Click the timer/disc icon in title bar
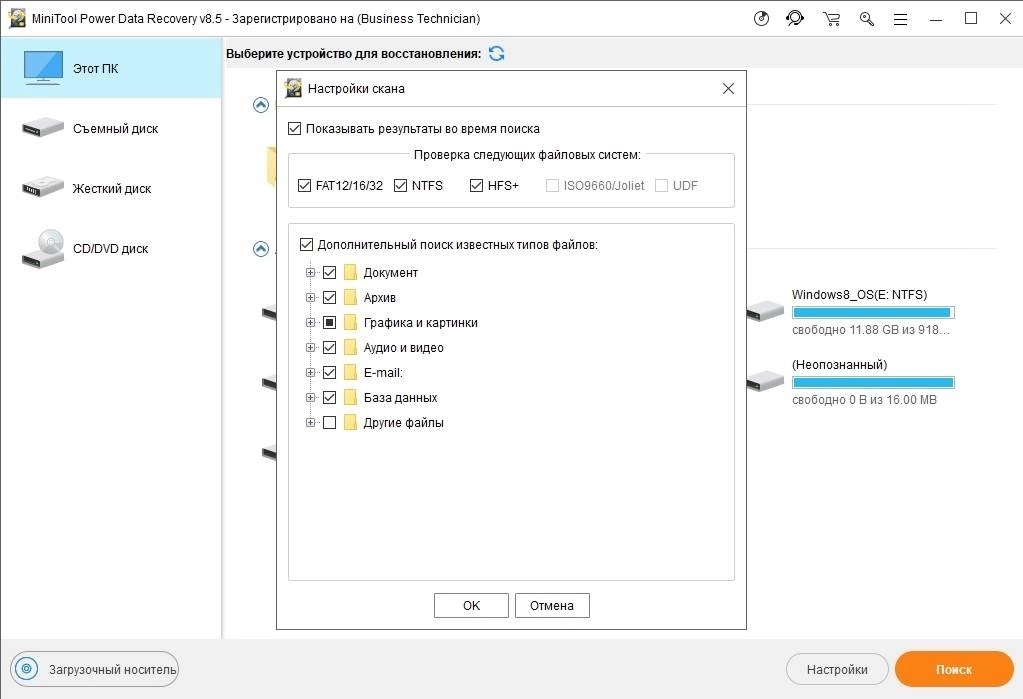 click(761, 18)
